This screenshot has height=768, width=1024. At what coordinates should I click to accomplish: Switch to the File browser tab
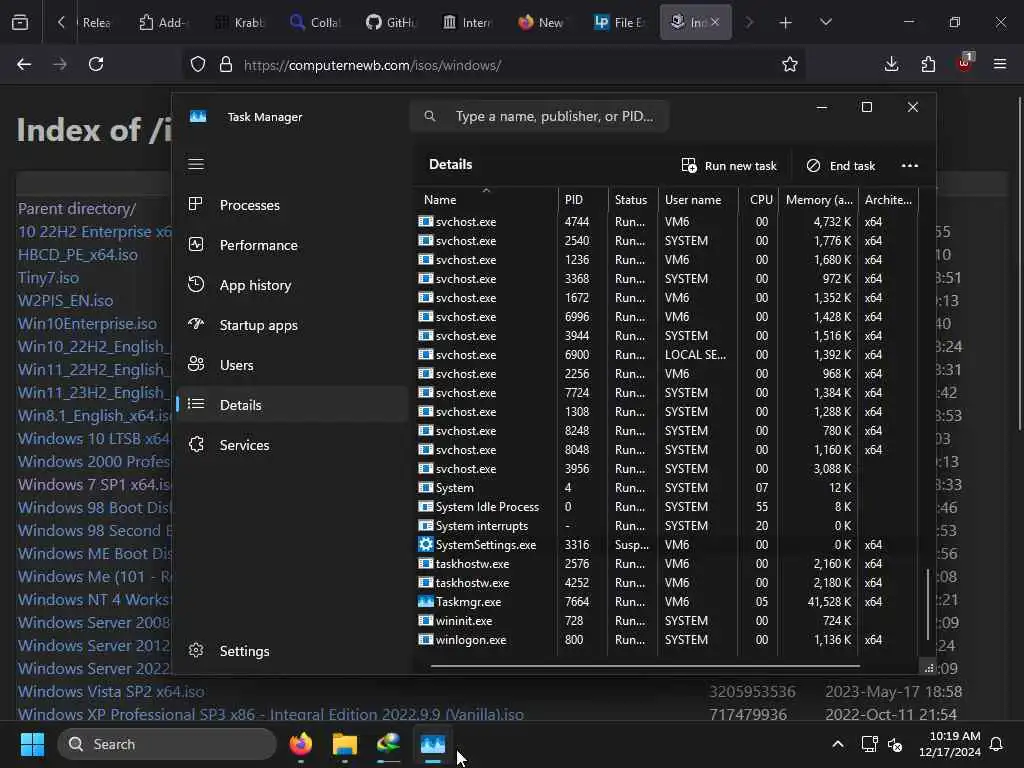click(x=619, y=23)
